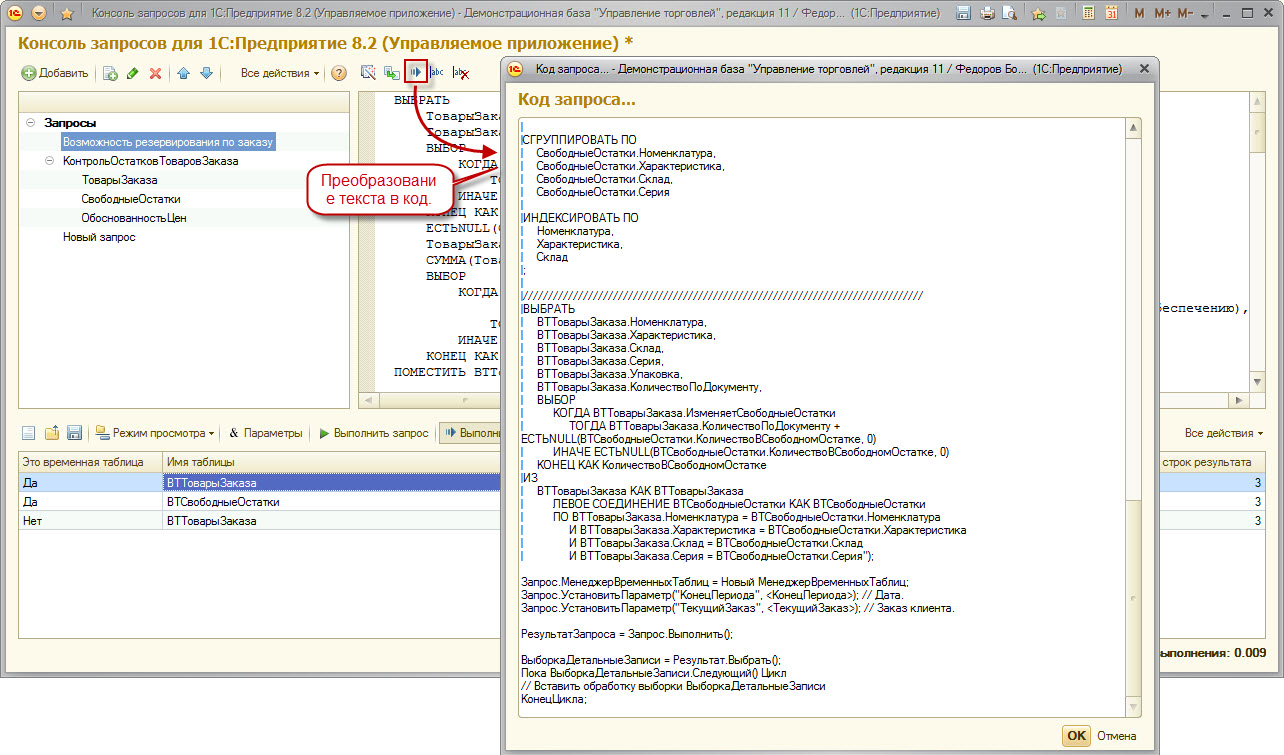Collapse the Запросы tree root
The height and width of the screenshot is (755, 1284).
point(31,123)
